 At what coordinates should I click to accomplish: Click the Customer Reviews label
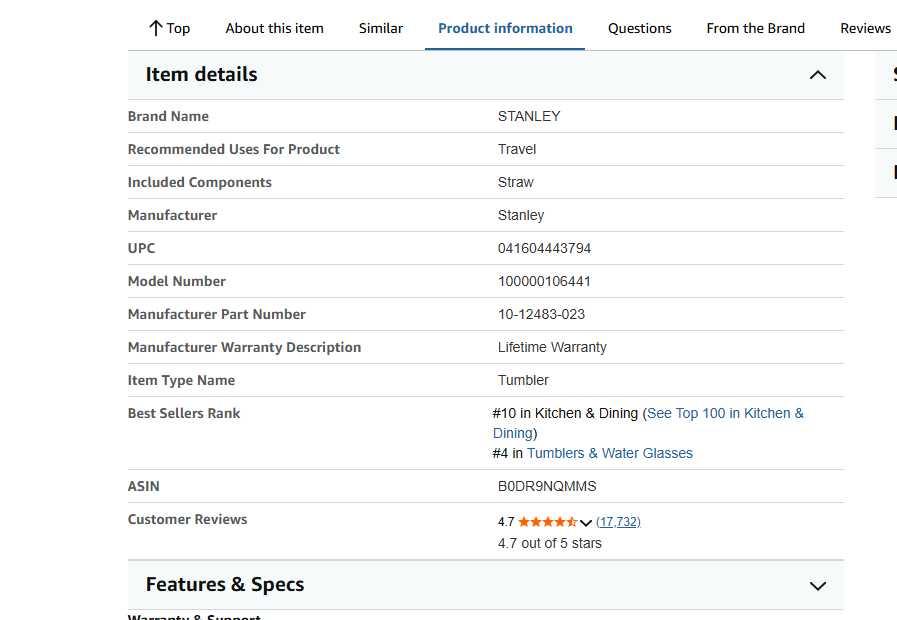coord(187,519)
